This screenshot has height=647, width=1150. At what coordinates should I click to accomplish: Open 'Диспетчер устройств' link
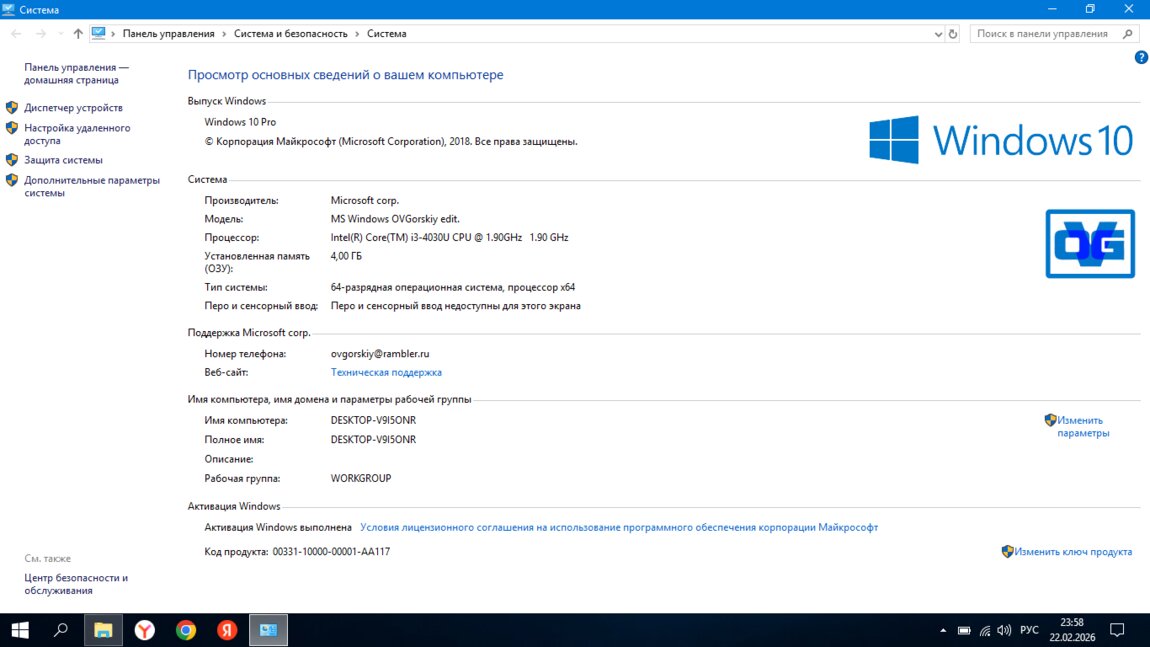(x=73, y=108)
